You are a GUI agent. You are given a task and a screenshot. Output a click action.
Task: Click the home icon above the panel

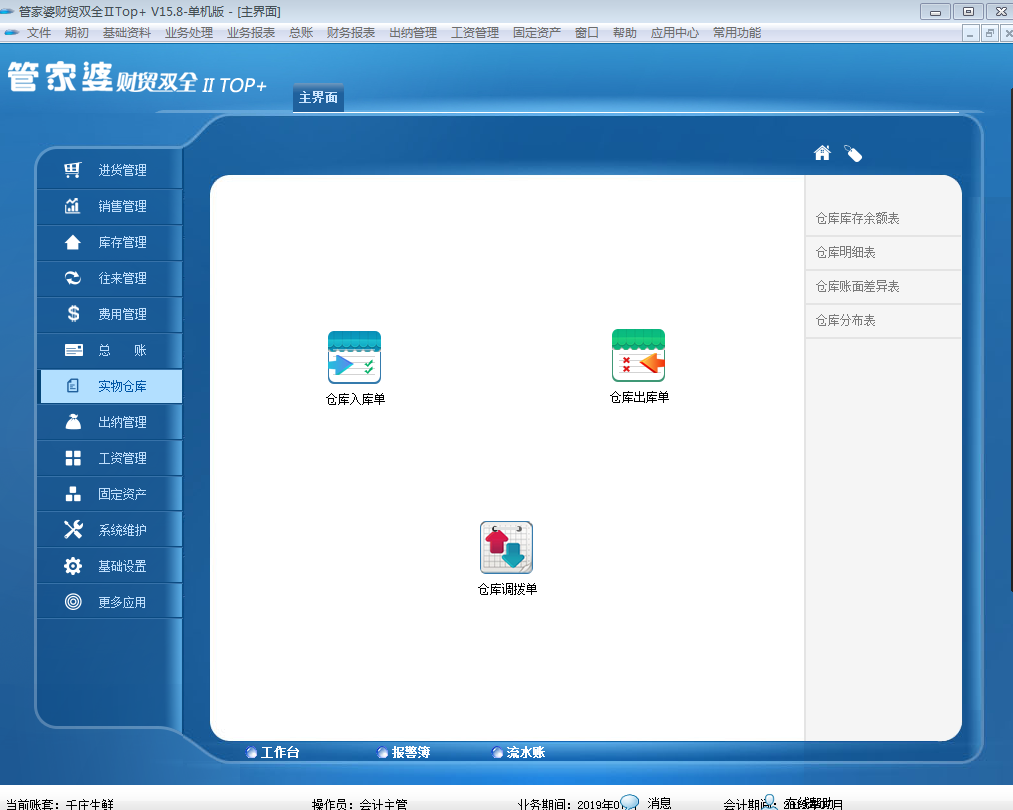click(822, 153)
